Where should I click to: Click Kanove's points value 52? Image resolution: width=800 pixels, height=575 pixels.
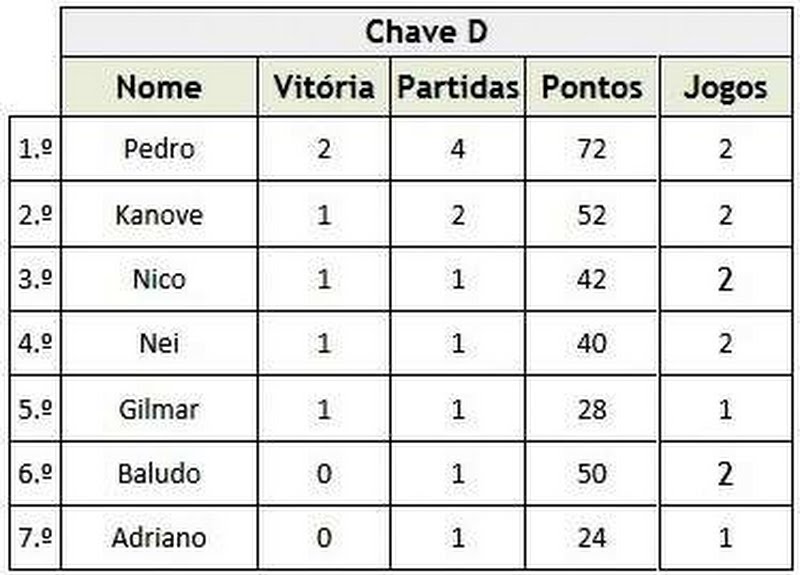[x=592, y=214]
